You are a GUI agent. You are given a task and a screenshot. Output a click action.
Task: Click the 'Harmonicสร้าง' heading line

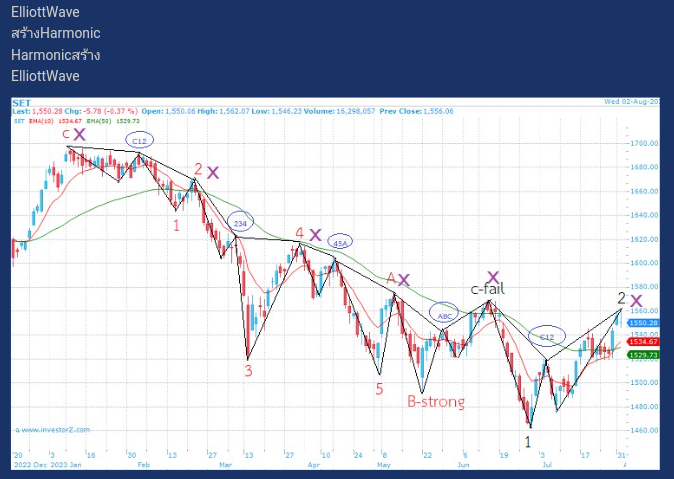[x=56, y=55]
